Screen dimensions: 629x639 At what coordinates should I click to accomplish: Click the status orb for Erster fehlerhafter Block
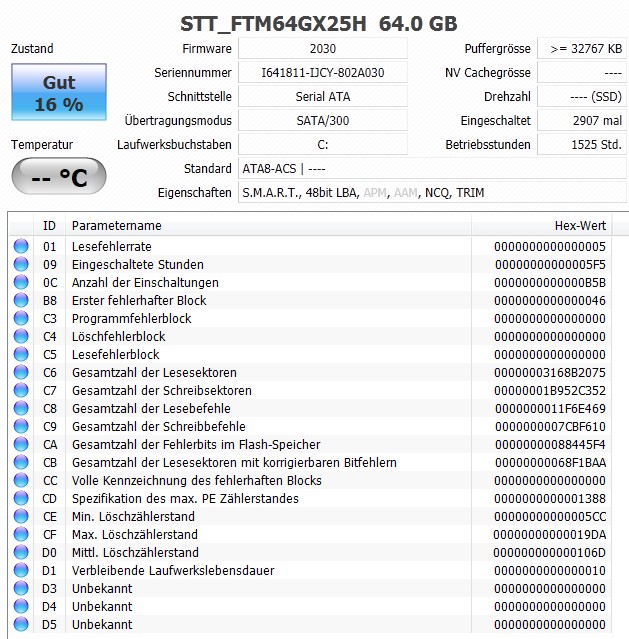click(21, 300)
